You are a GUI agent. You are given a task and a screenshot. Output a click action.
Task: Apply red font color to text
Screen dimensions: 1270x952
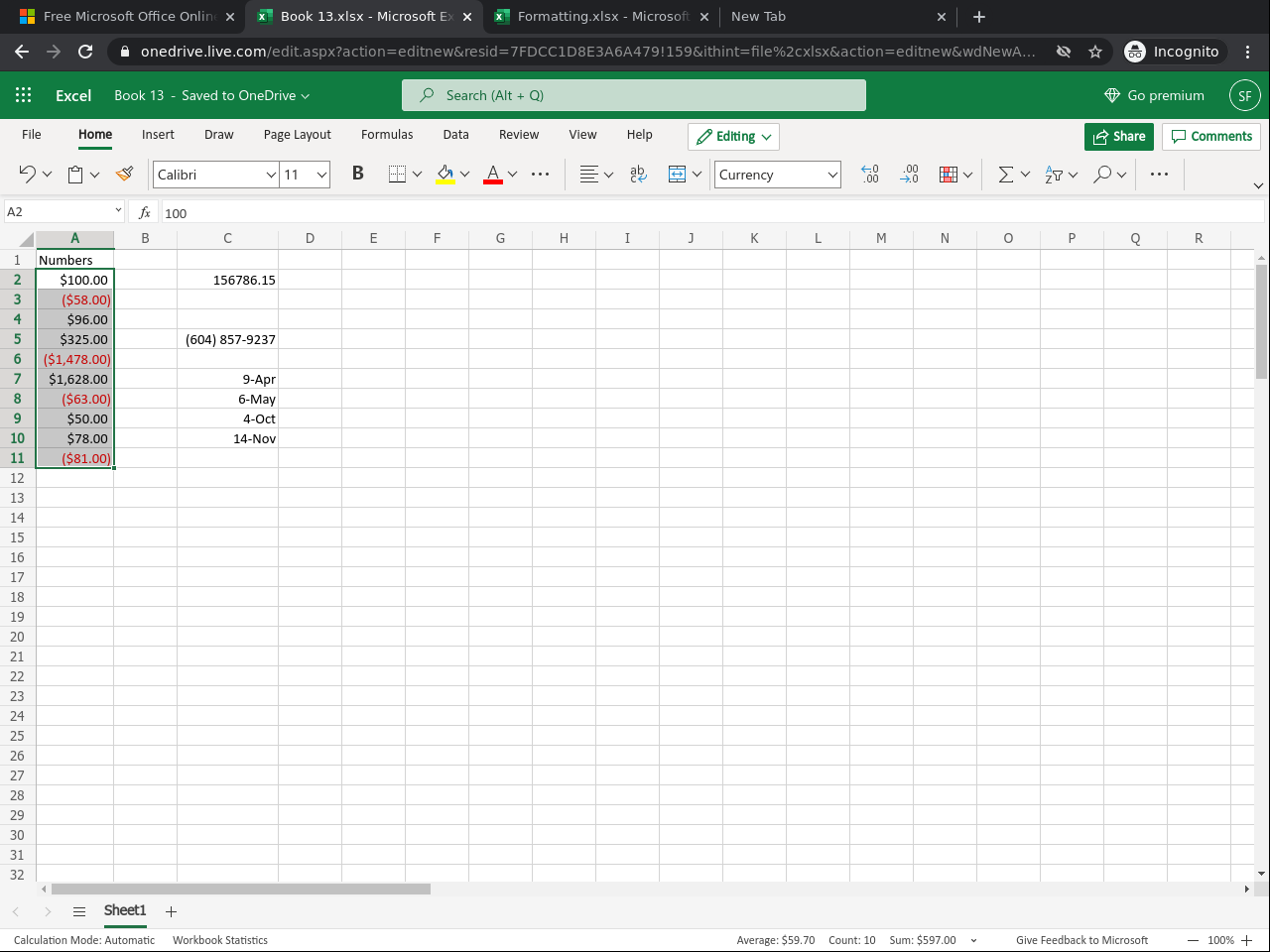493,175
